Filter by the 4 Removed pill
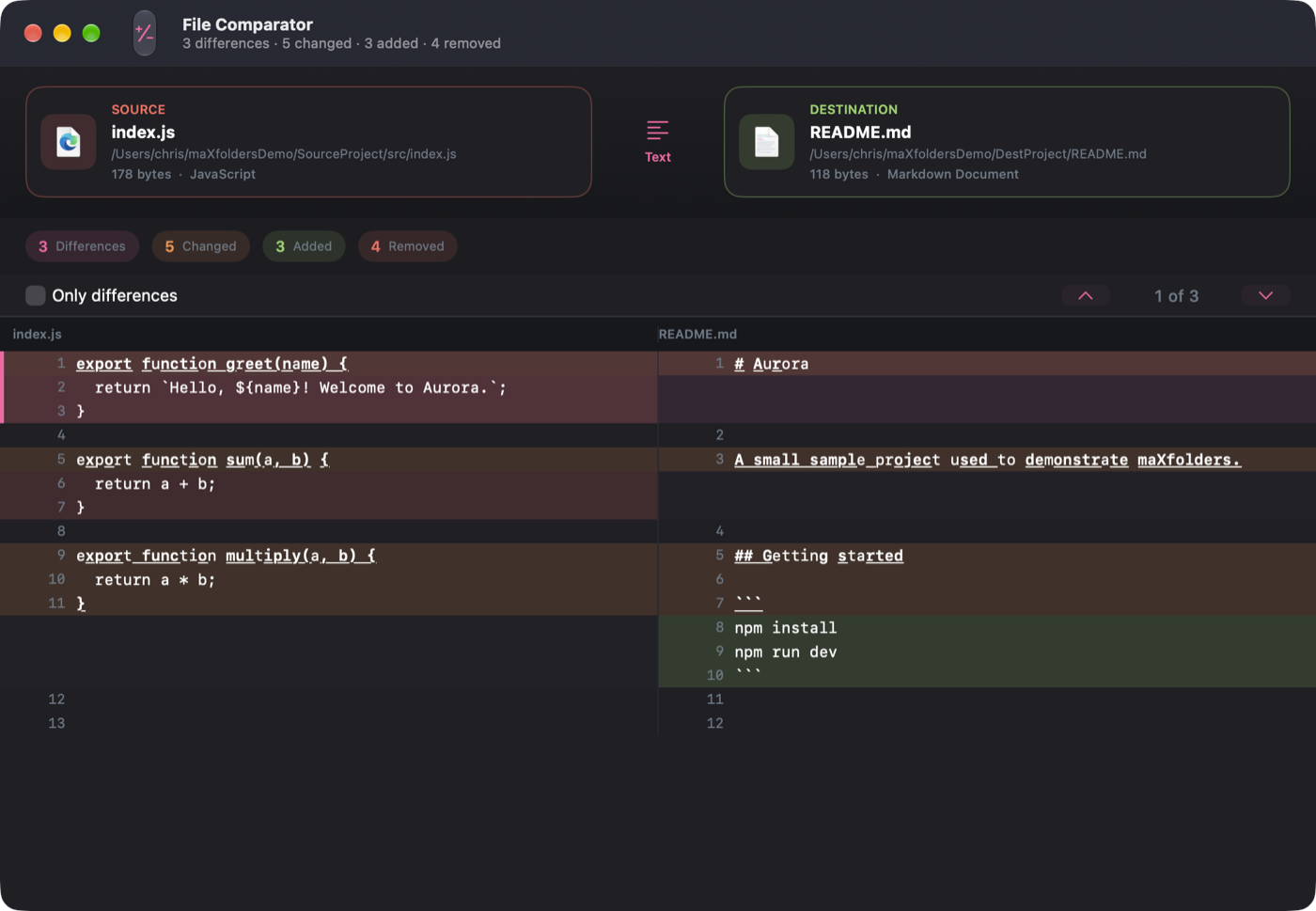This screenshot has width=1316, height=911. [x=407, y=246]
